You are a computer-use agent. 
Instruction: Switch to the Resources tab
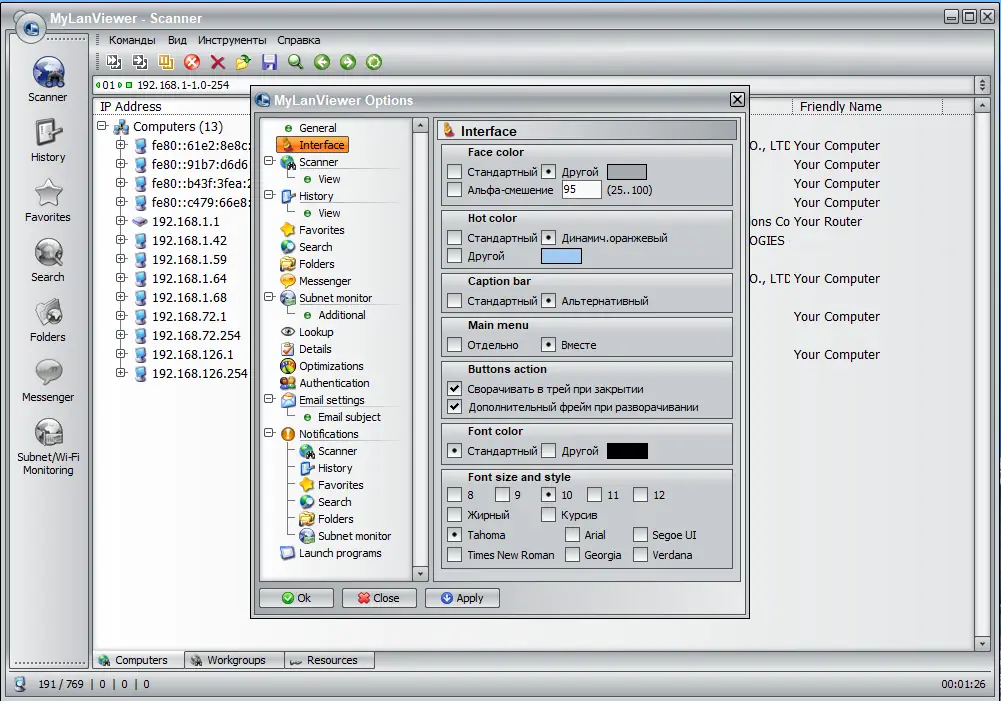(x=329, y=660)
